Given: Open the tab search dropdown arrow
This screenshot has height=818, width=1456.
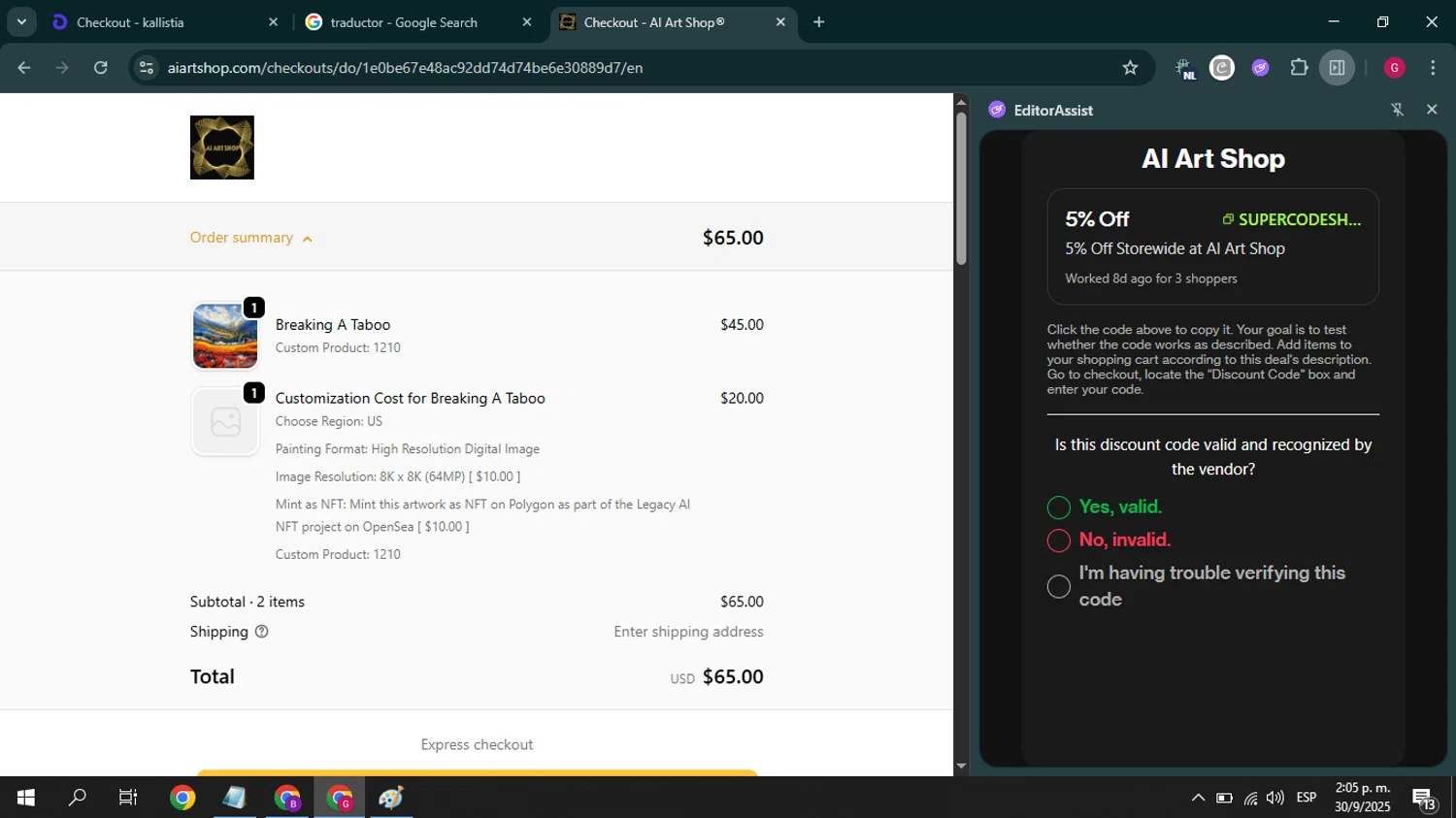Looking at the screenshot, I should [21, 22].
